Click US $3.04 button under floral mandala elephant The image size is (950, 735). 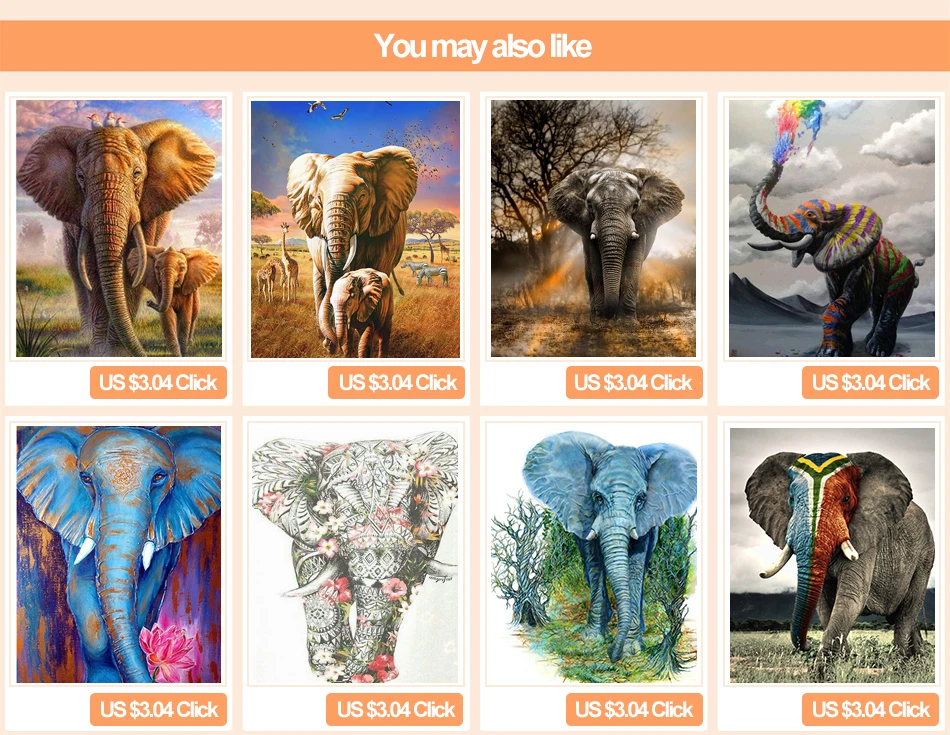394,710
